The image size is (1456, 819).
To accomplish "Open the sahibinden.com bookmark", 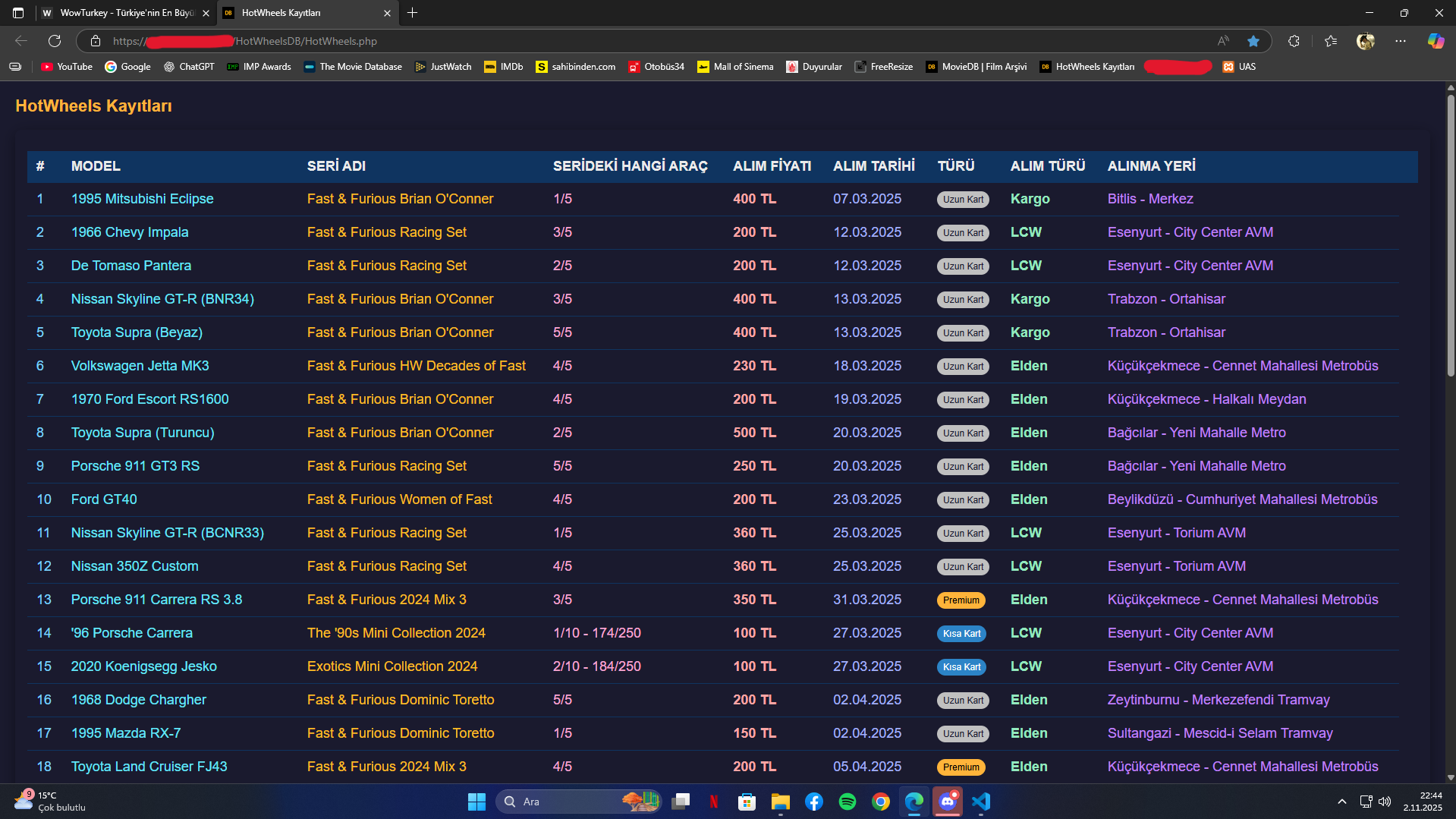I will (x=576, y=67).
